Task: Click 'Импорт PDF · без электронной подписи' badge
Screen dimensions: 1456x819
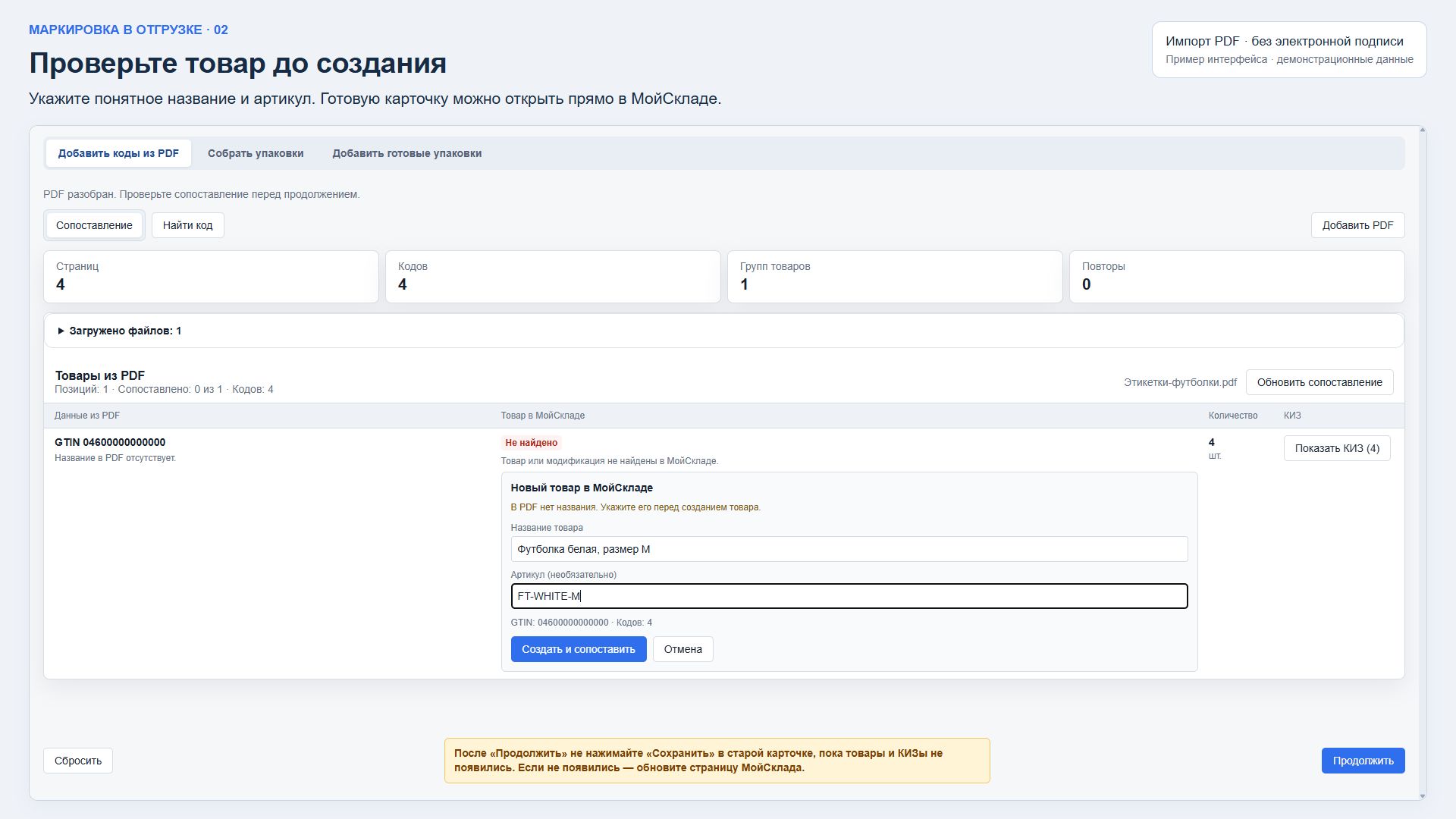Action: tap(1289, 49)
